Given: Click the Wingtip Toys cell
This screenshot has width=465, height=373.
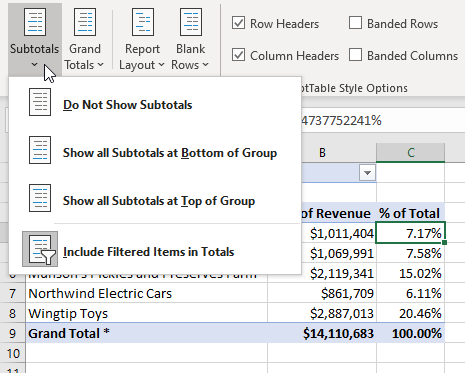Looking at the screenshot, I should [x=147, y=313].
